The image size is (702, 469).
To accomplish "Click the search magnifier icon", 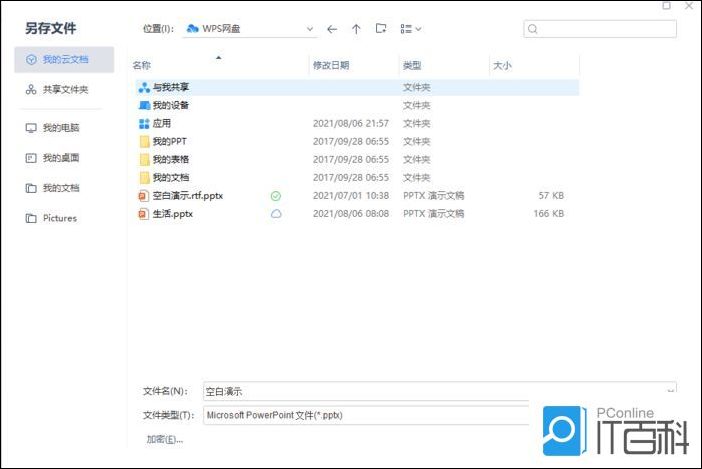I will pyautogui.click(x=532, y=29).
